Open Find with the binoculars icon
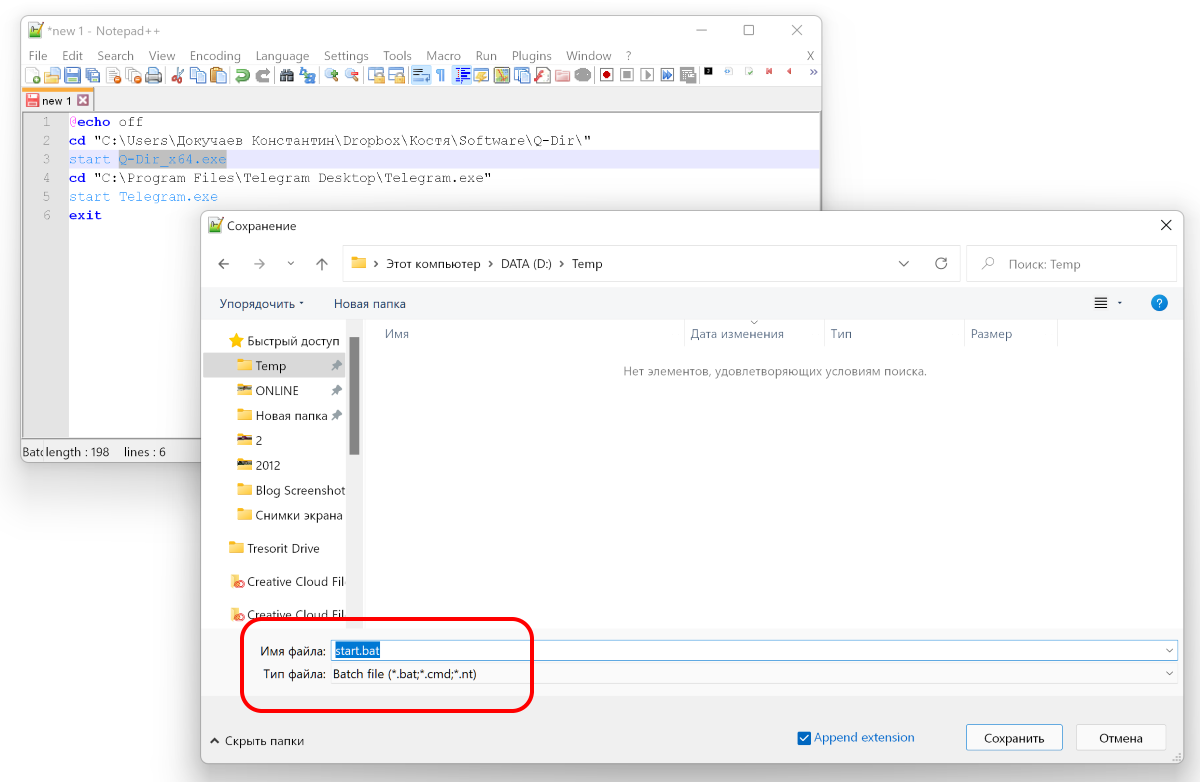Viewport: 1200px width, 782px height. point(286,75)
